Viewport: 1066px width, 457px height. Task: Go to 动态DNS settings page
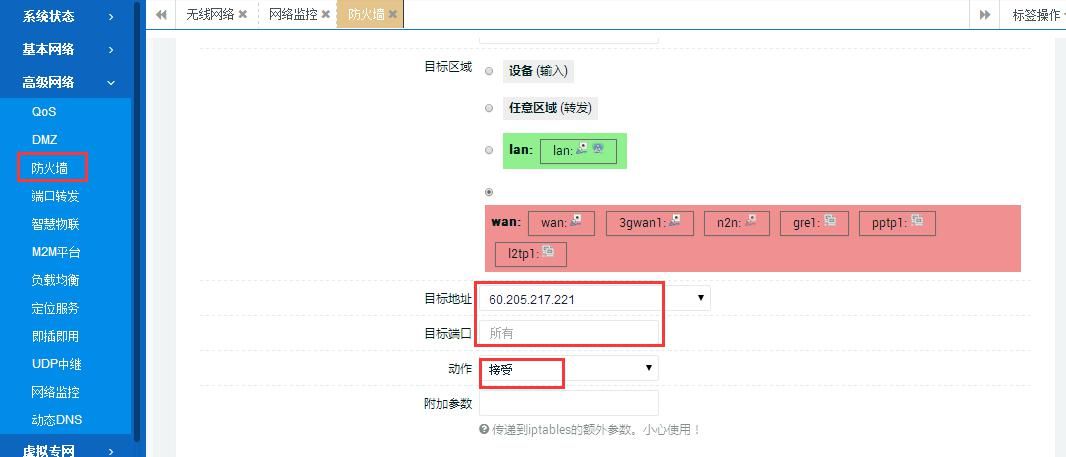56,420
